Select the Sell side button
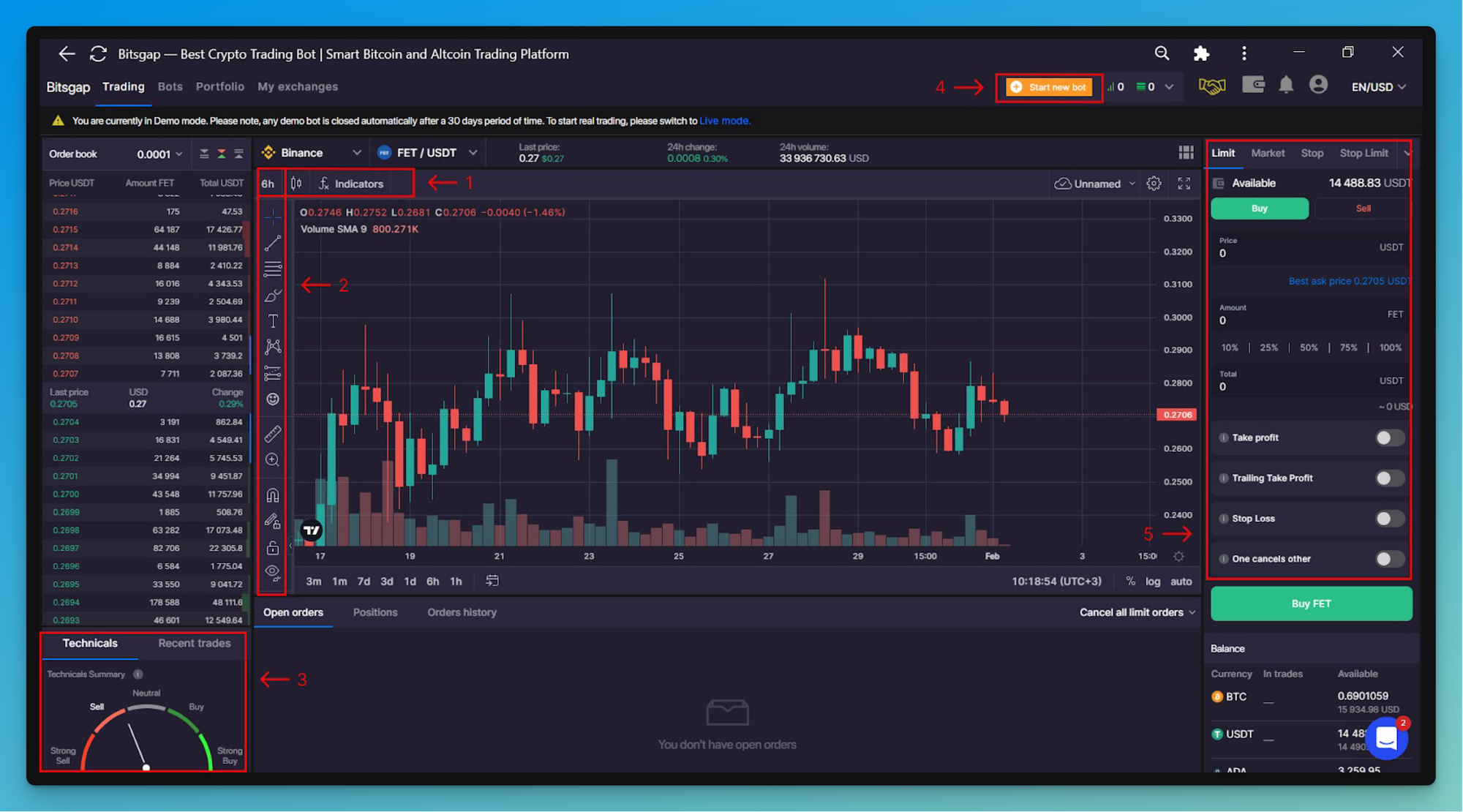The height and width of the screenshot is (812, 1463). click(x=1362, y=208)
